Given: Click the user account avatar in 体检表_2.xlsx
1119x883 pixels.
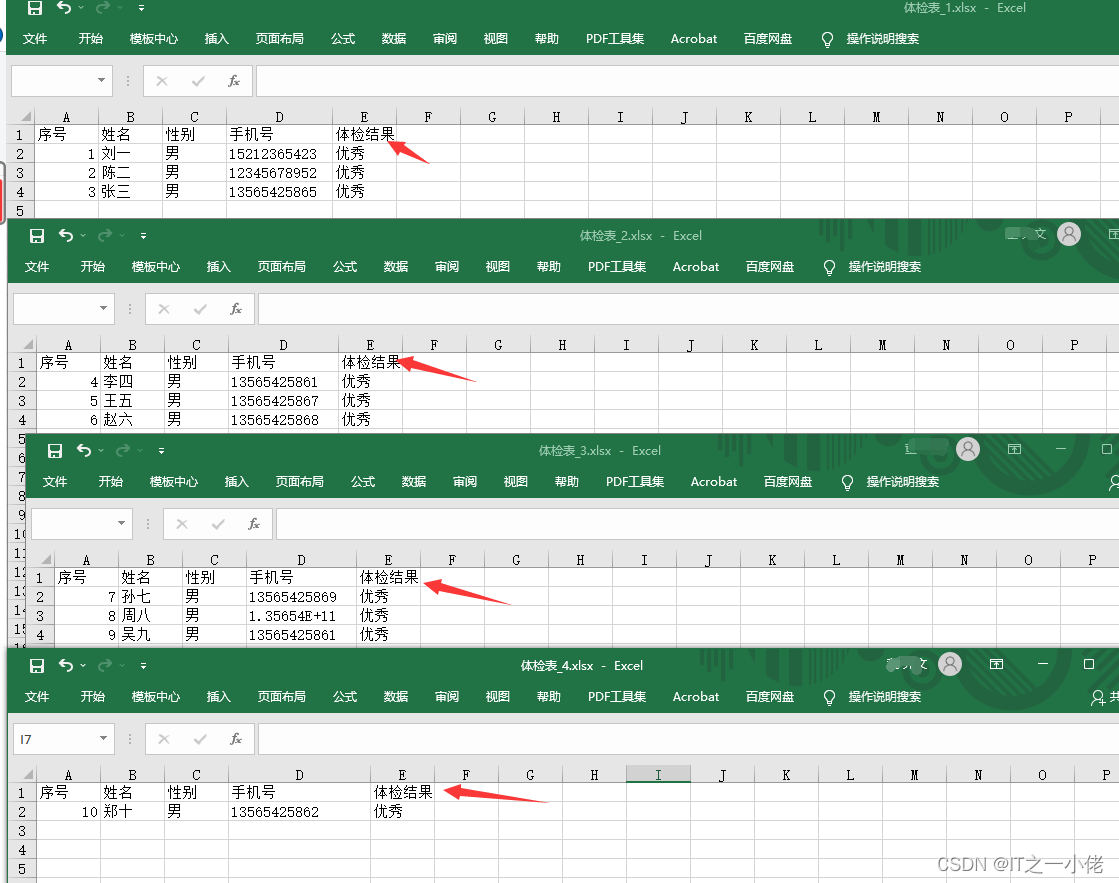Looking at the screenshot, I should point(1068,233).
